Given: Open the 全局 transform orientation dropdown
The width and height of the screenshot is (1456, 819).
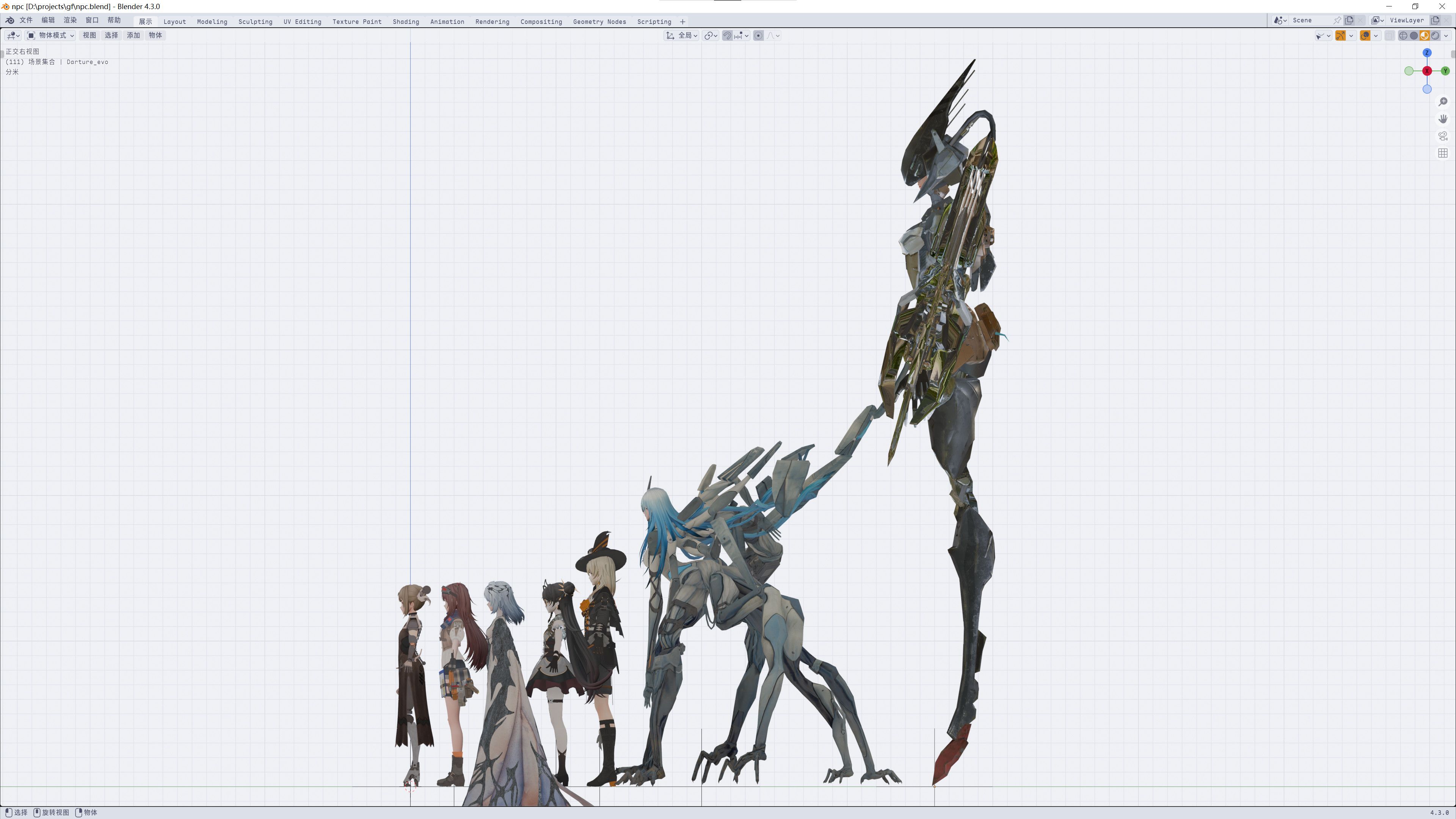Looking at the screenshot, I should [682, 35].
